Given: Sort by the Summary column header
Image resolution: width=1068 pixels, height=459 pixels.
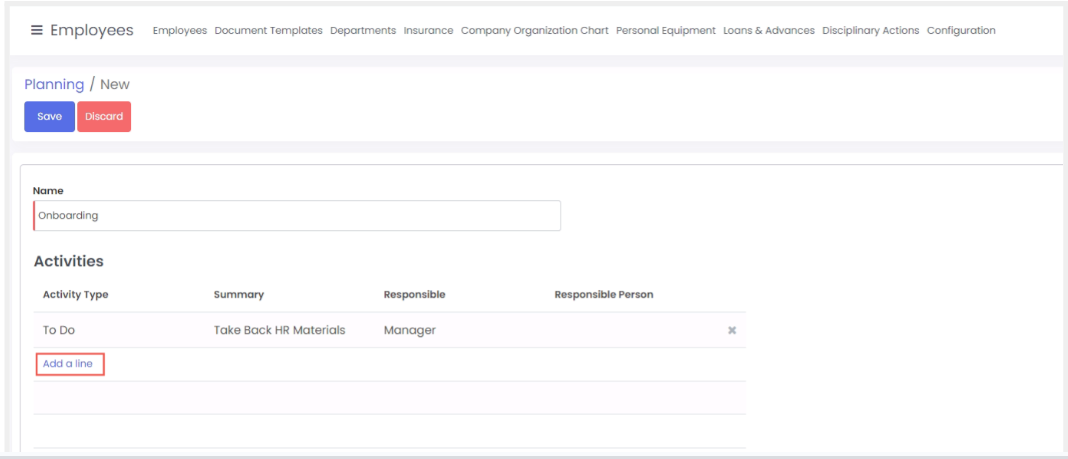Looking at the screenshot, I should point(239,295).
